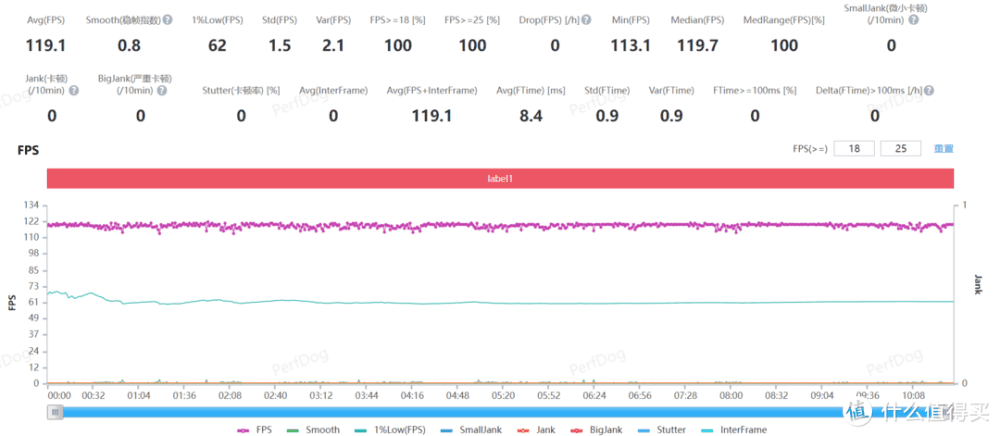This screenshot has height=436, width=1000.
Task: Click help icon next to Smooth(稳帧指数)
Action: 167,20
